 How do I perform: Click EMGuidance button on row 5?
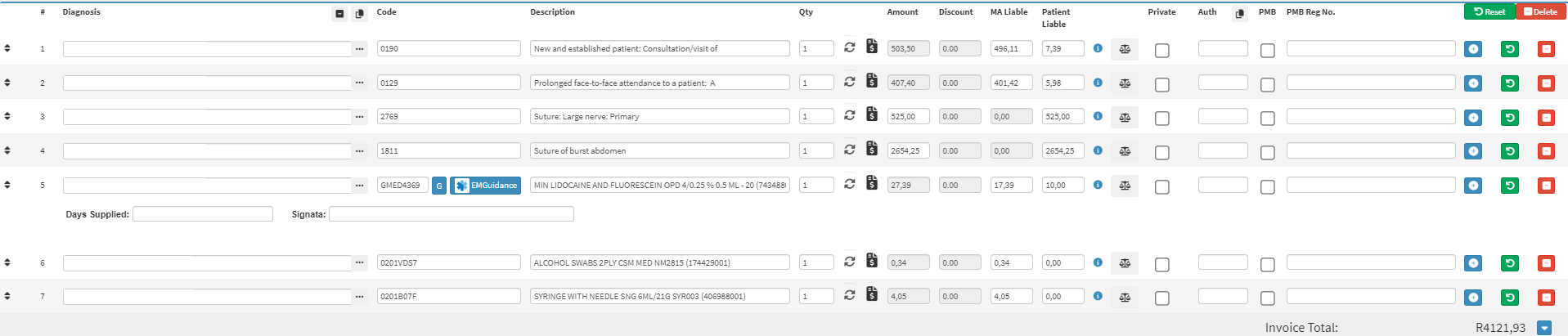[x=486, y=186]
